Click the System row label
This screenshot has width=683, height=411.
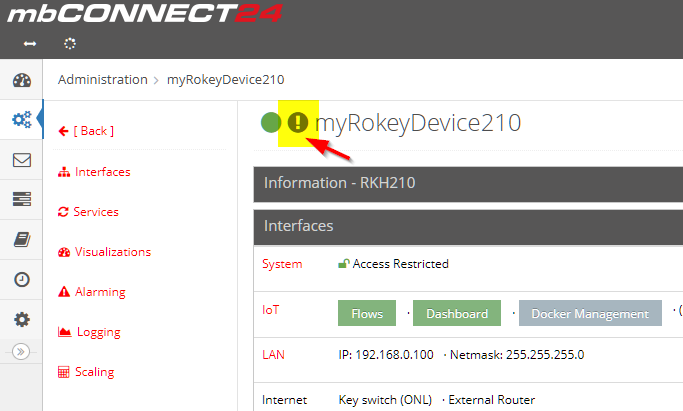tap(282, 264)
